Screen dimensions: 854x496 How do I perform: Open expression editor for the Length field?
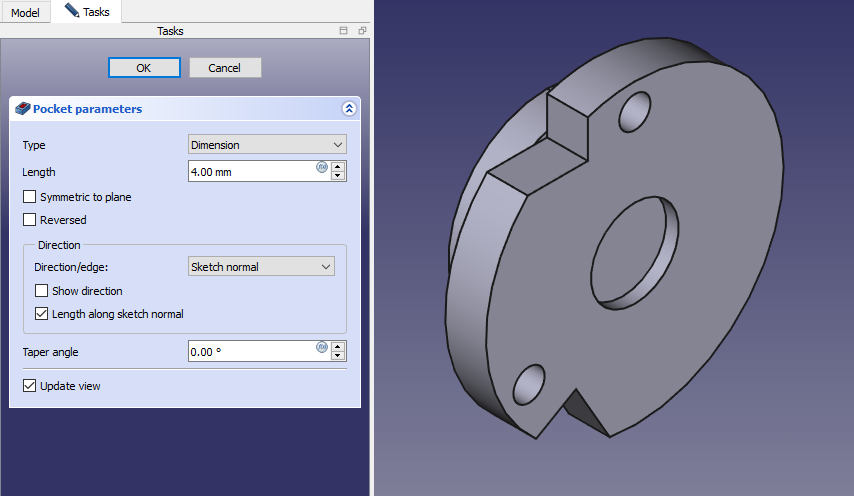point(322,167)
